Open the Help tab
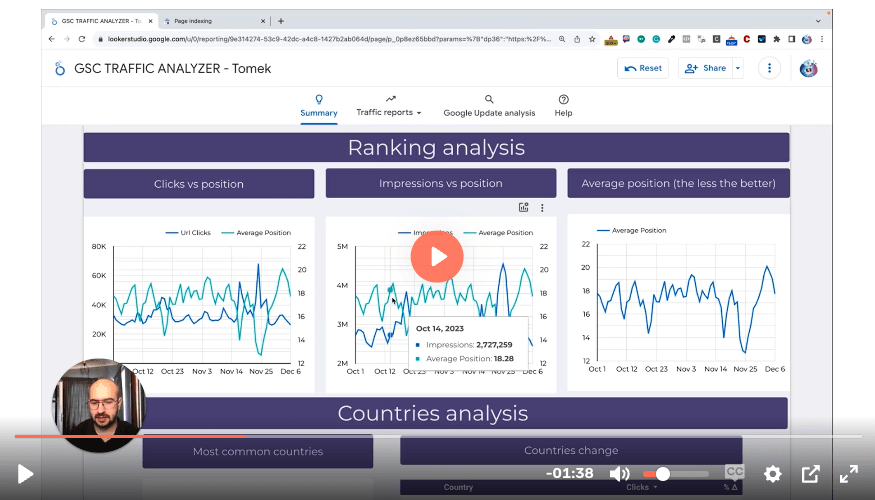The width and height of the screenshot is (875, 500). [x=563, y=106]
